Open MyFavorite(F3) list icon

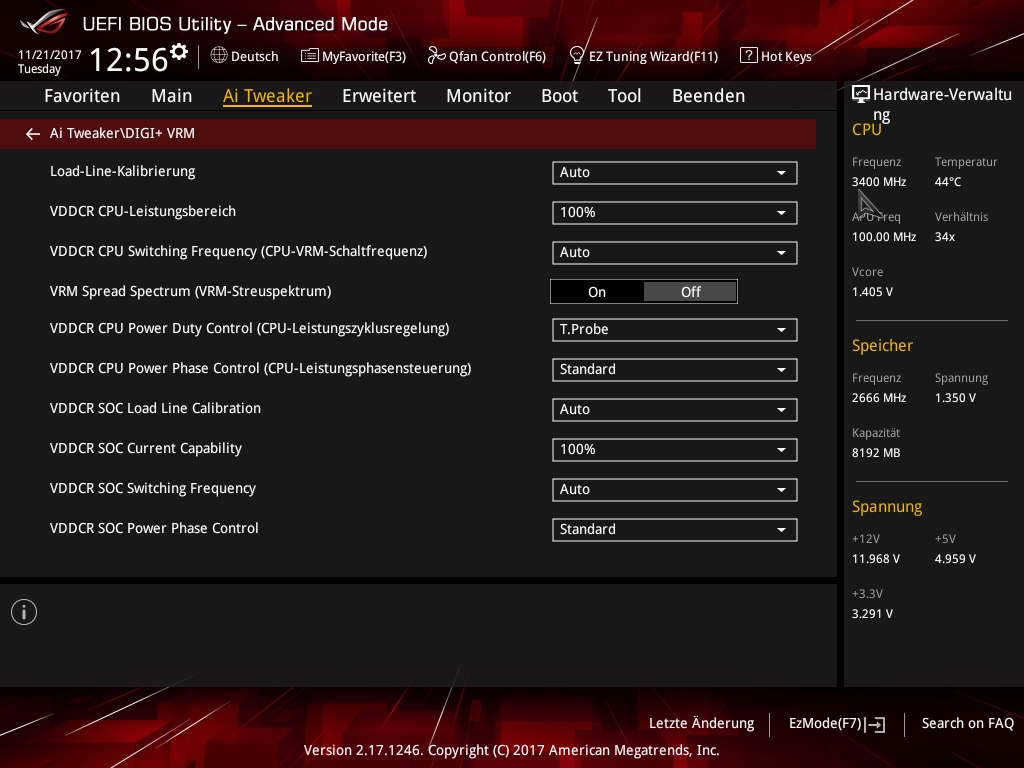click(310, 56)
